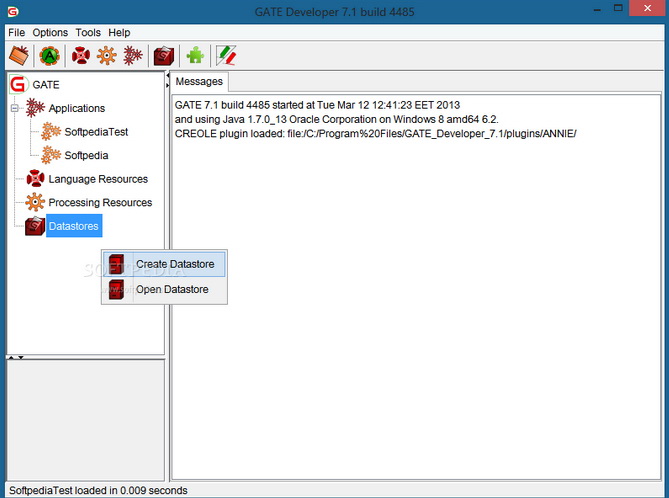The height and width of the screenshot is (498, 669).
Task: Collapse the Applications tree node
Action: [15, 108]
